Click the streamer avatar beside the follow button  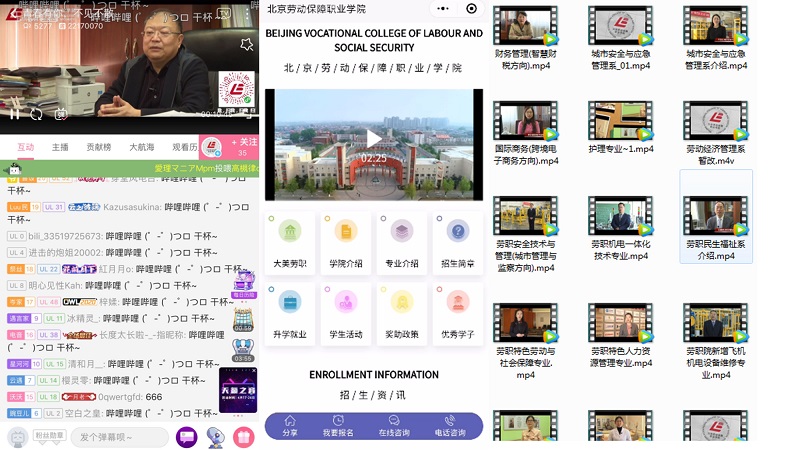coord(211,147)
